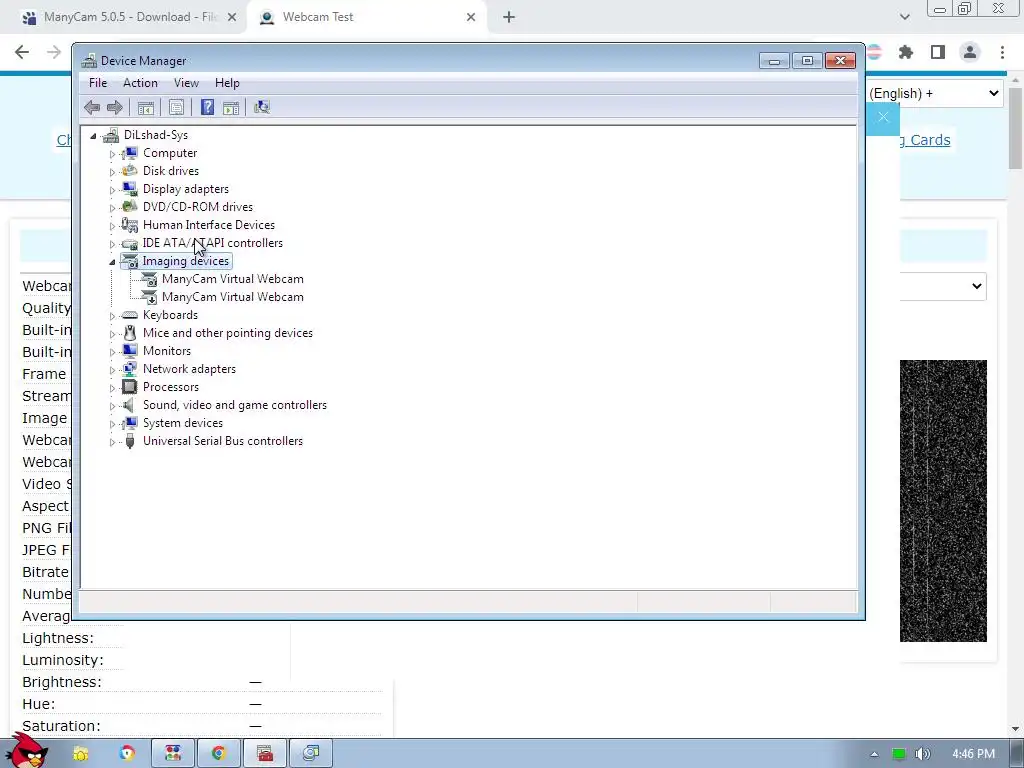Click the Computer category icon

click(130, 153)
